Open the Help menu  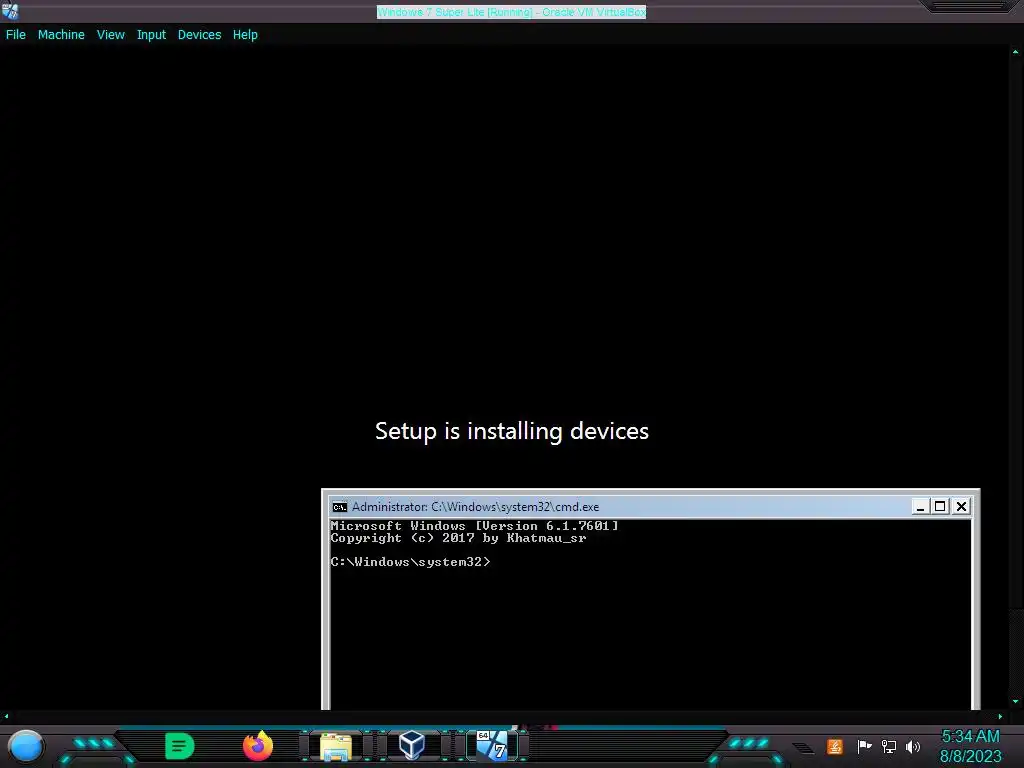(x=245, y=35)
